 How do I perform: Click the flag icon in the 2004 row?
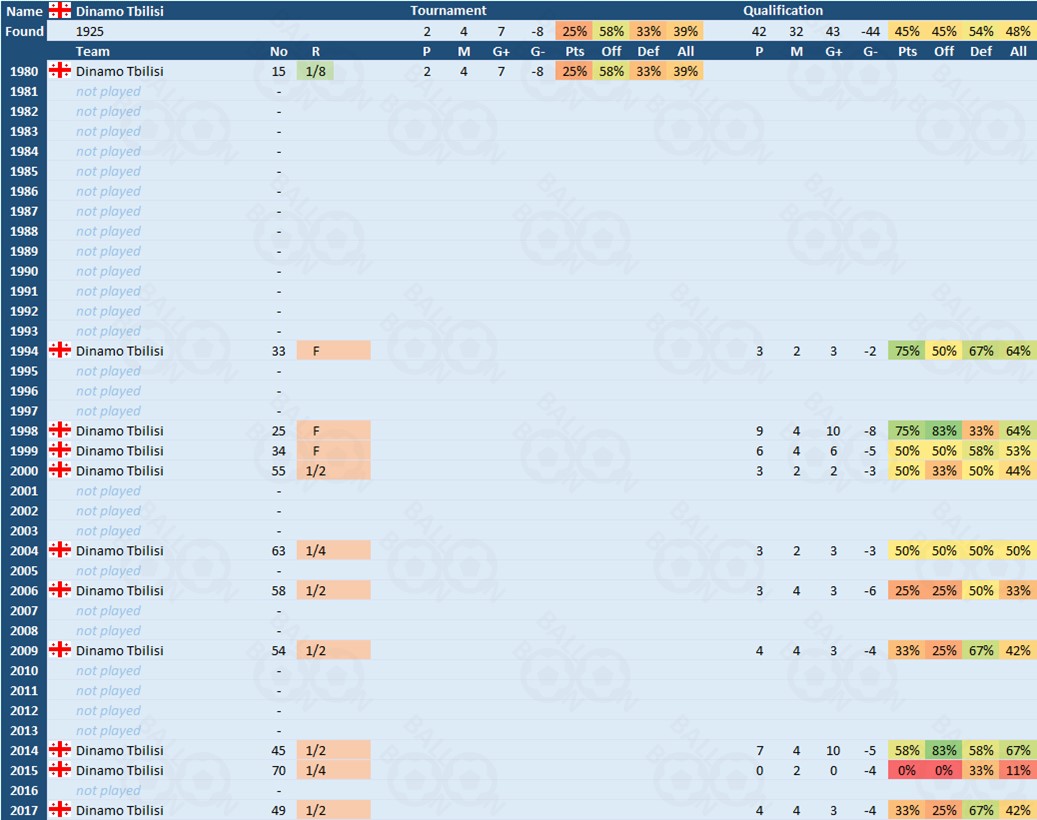coord(60,551)
